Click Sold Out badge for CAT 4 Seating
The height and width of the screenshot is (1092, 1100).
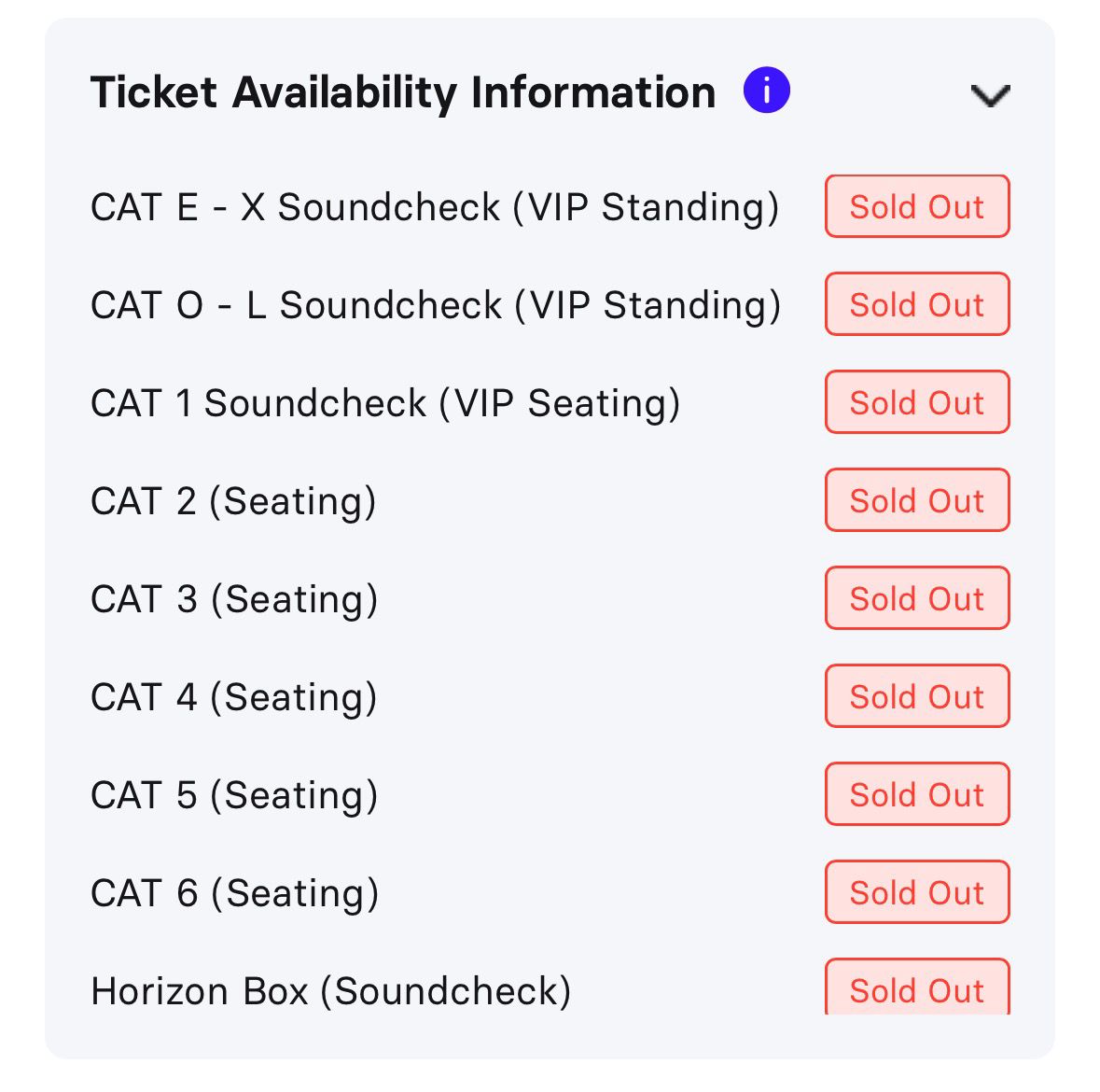pos(916,696)
